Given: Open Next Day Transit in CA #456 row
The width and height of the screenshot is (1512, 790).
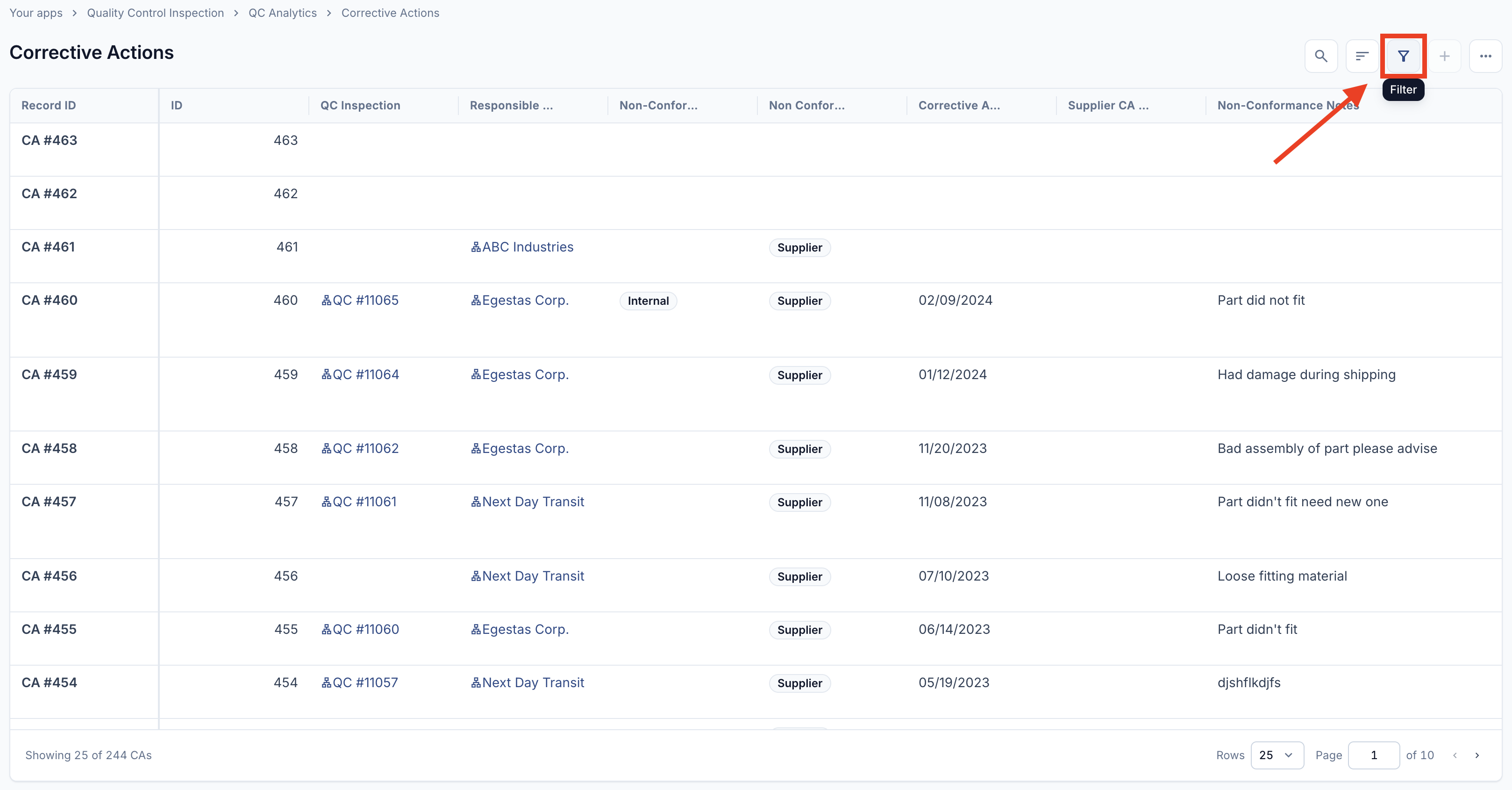Looking at the screenshot, I should [x=528, y=576].
